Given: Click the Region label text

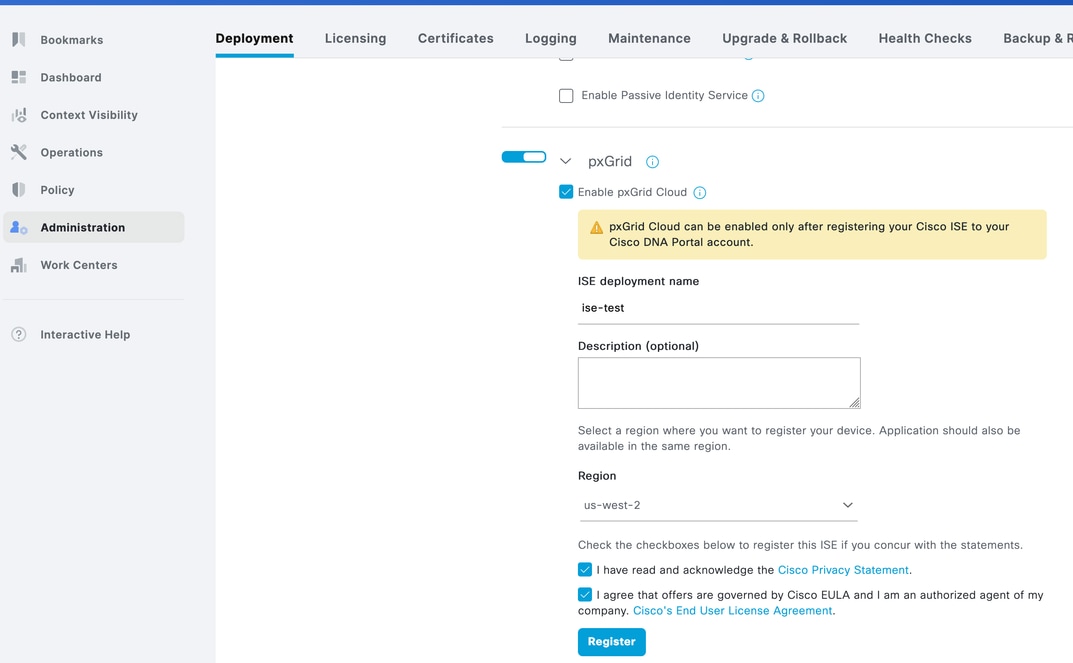Looking at the screenshot, I should point(597,476).
